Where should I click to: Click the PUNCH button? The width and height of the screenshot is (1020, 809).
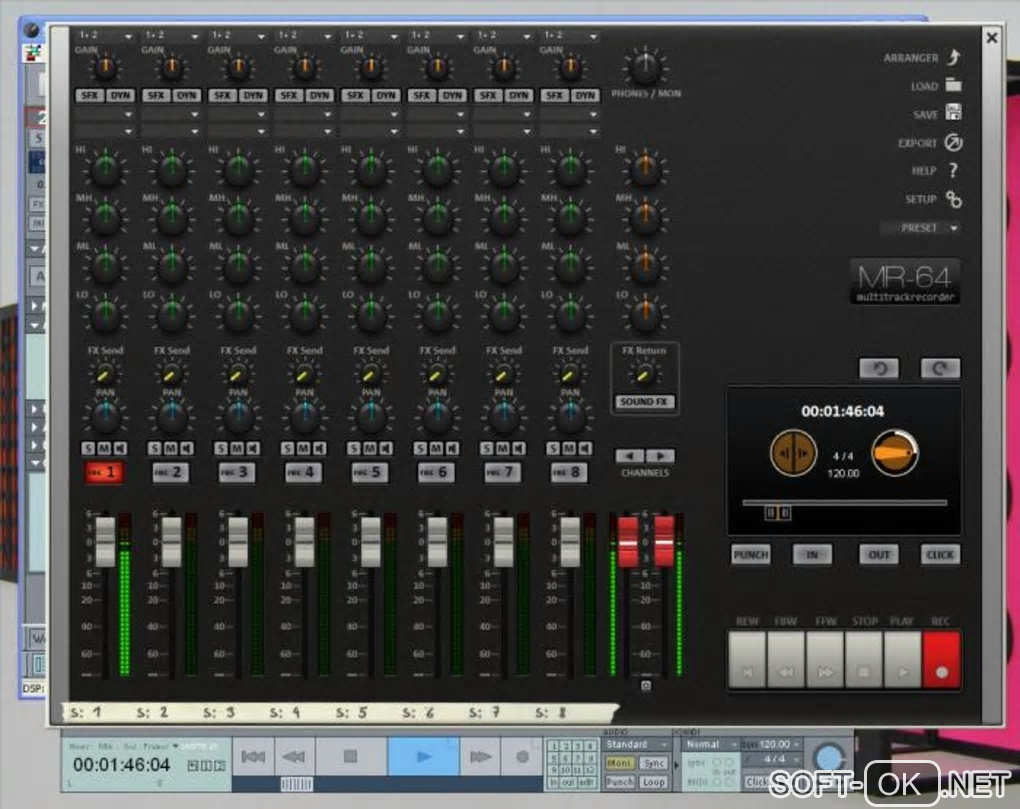pos(751,555)
